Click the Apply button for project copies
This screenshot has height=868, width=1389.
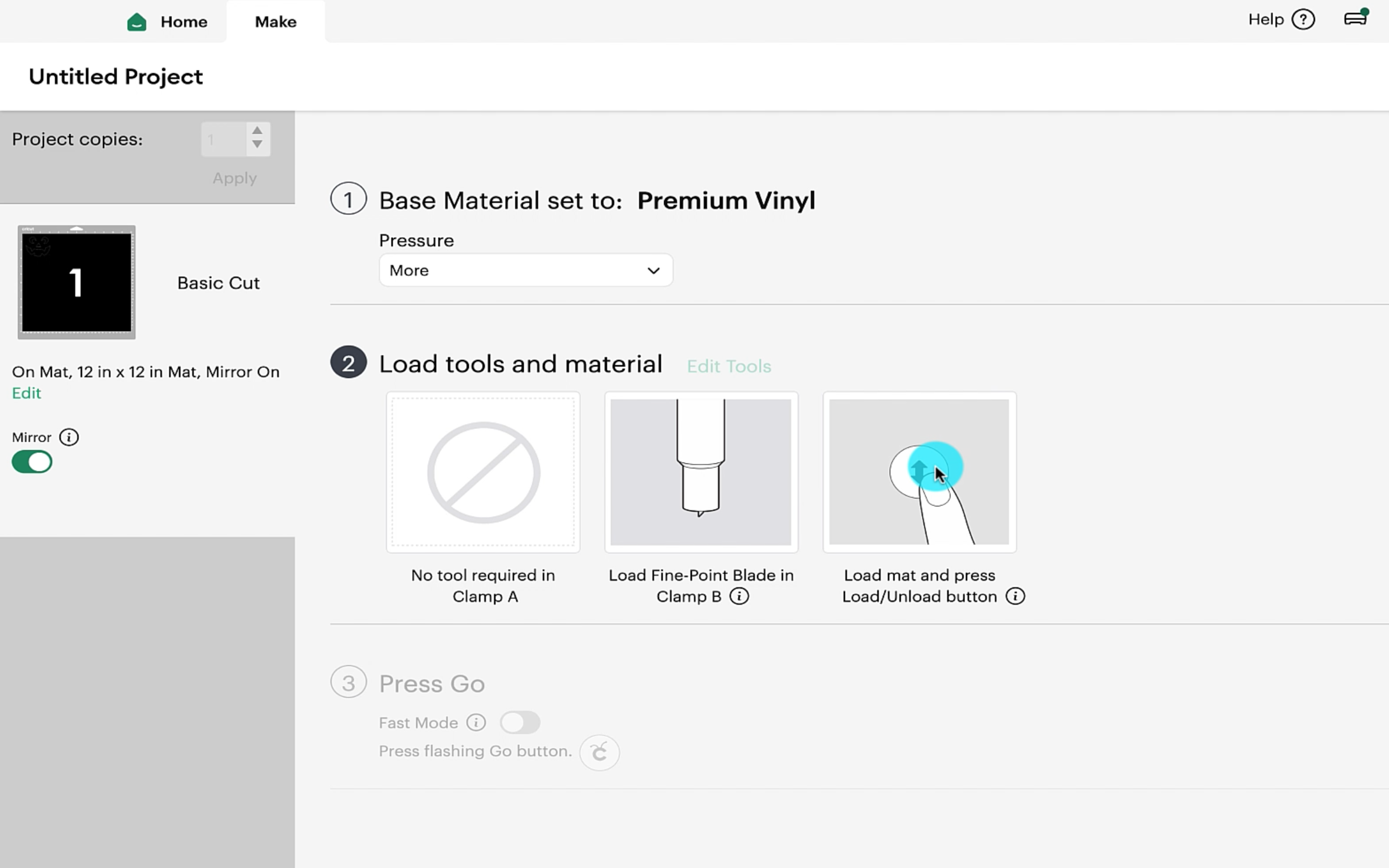[234, 177]
